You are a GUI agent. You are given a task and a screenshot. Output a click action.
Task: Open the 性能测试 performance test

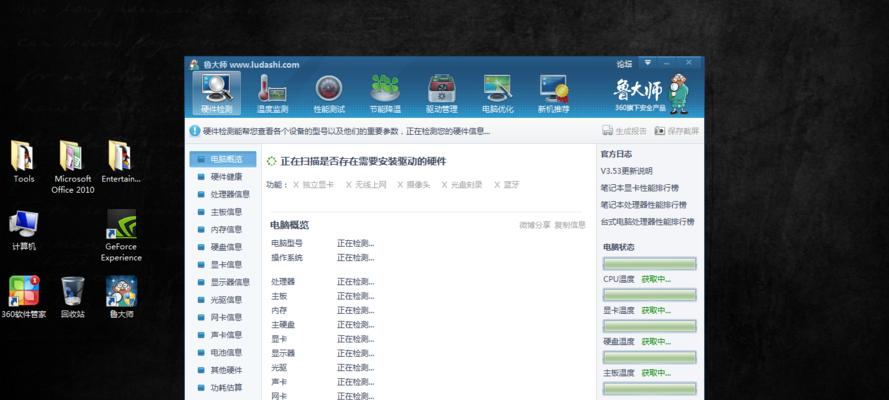tap(329, 94)
